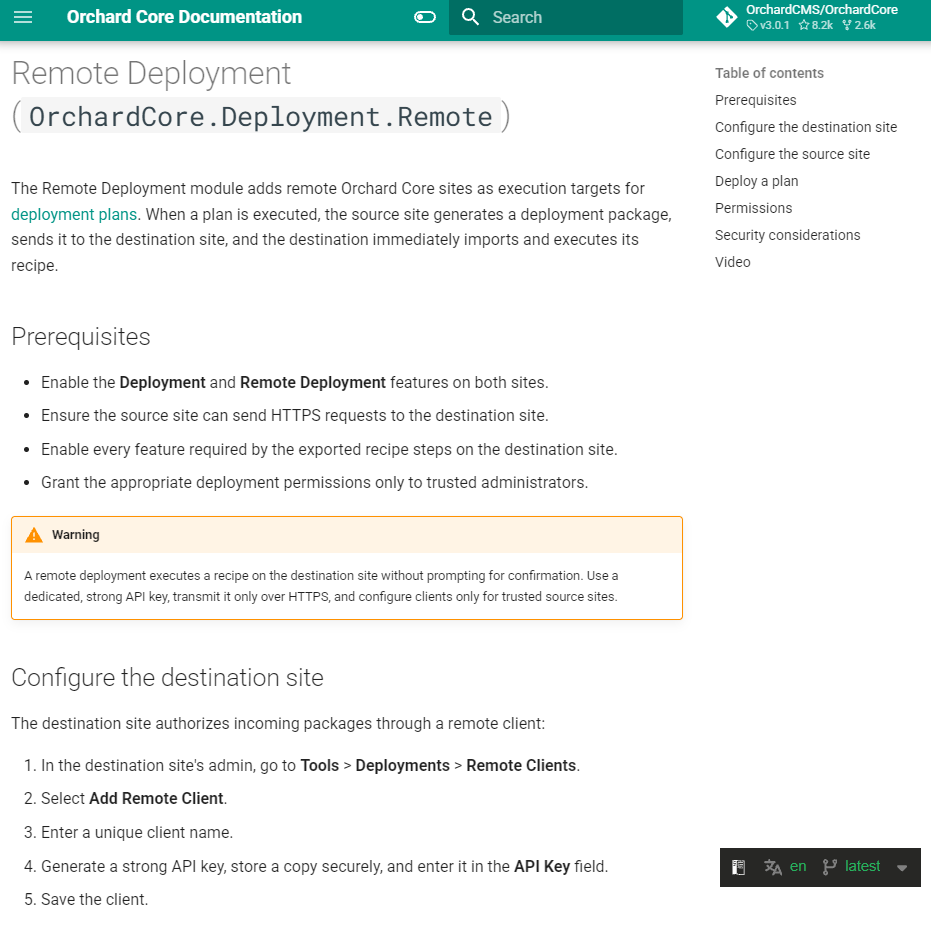Click the Orchard Core Documentation title
This screenshot has height=925, width=931.
click(184, 17)
